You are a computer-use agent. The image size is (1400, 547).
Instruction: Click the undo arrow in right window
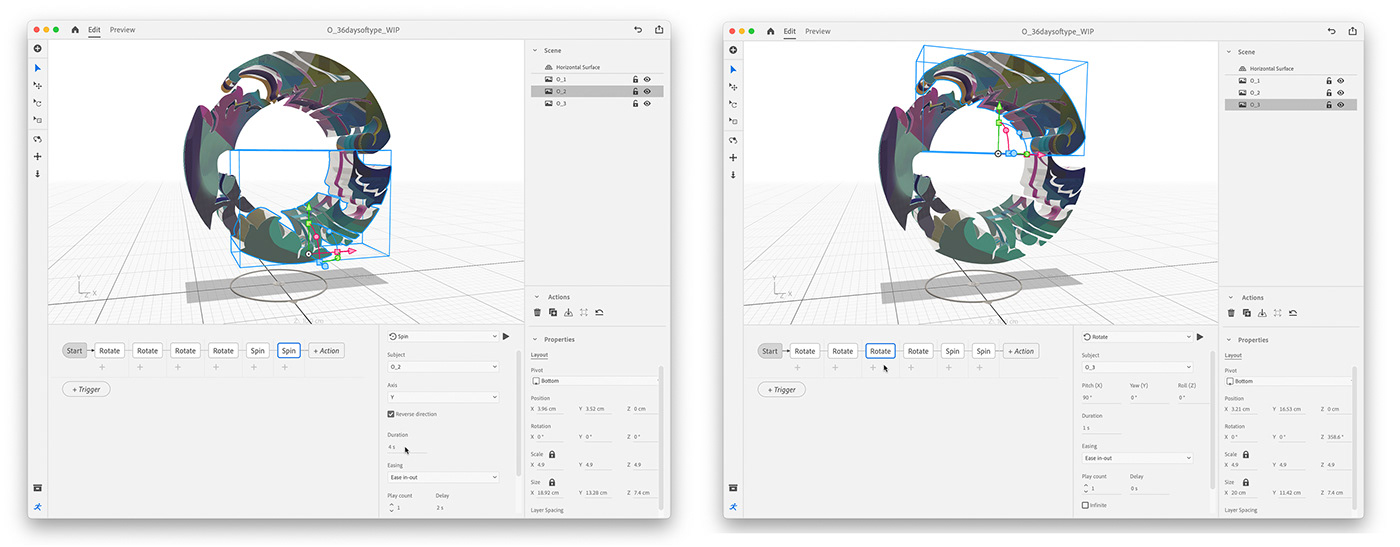click(x=1331, y=31)
